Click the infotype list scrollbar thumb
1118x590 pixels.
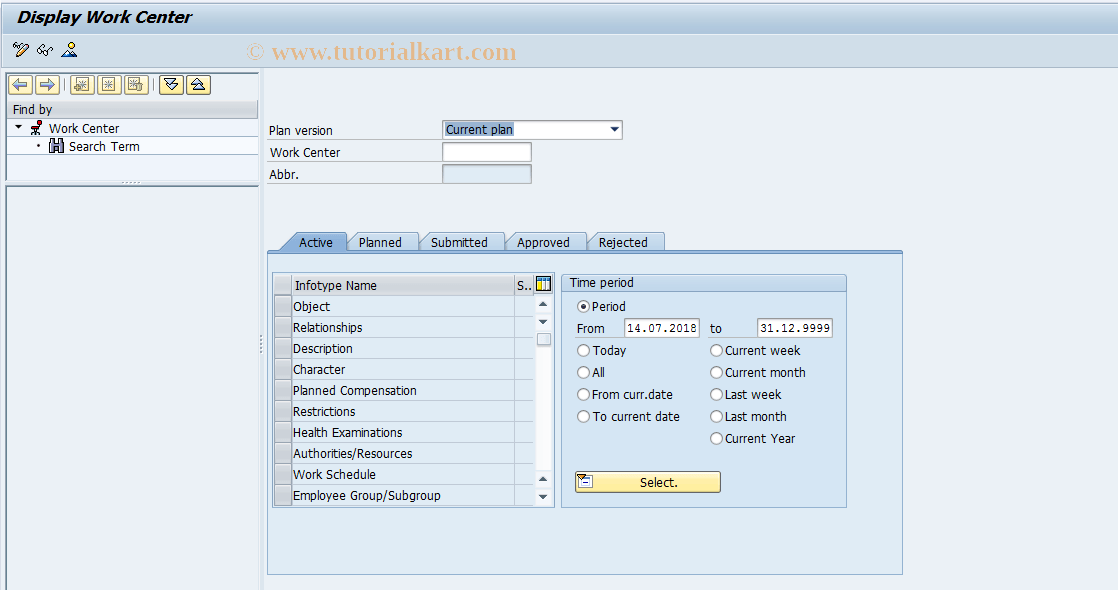pos(543,340)
